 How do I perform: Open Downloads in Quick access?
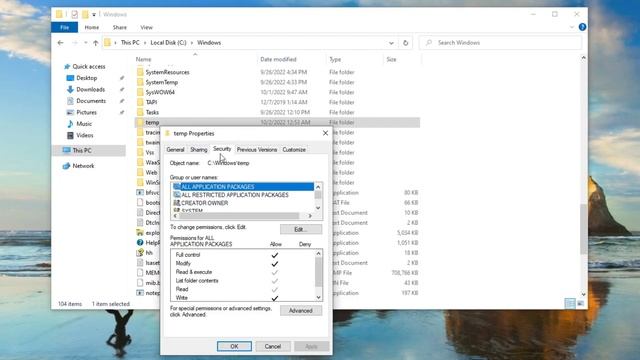click(90, 89)
